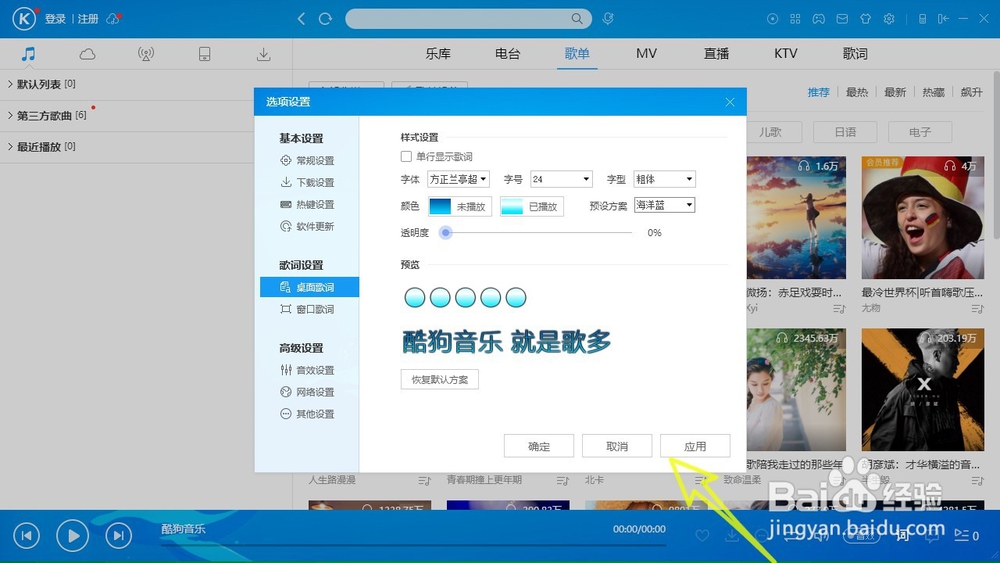Select 网络设置 in settings sidebar
Screen dimensions: 1000x563
[309, 392]
